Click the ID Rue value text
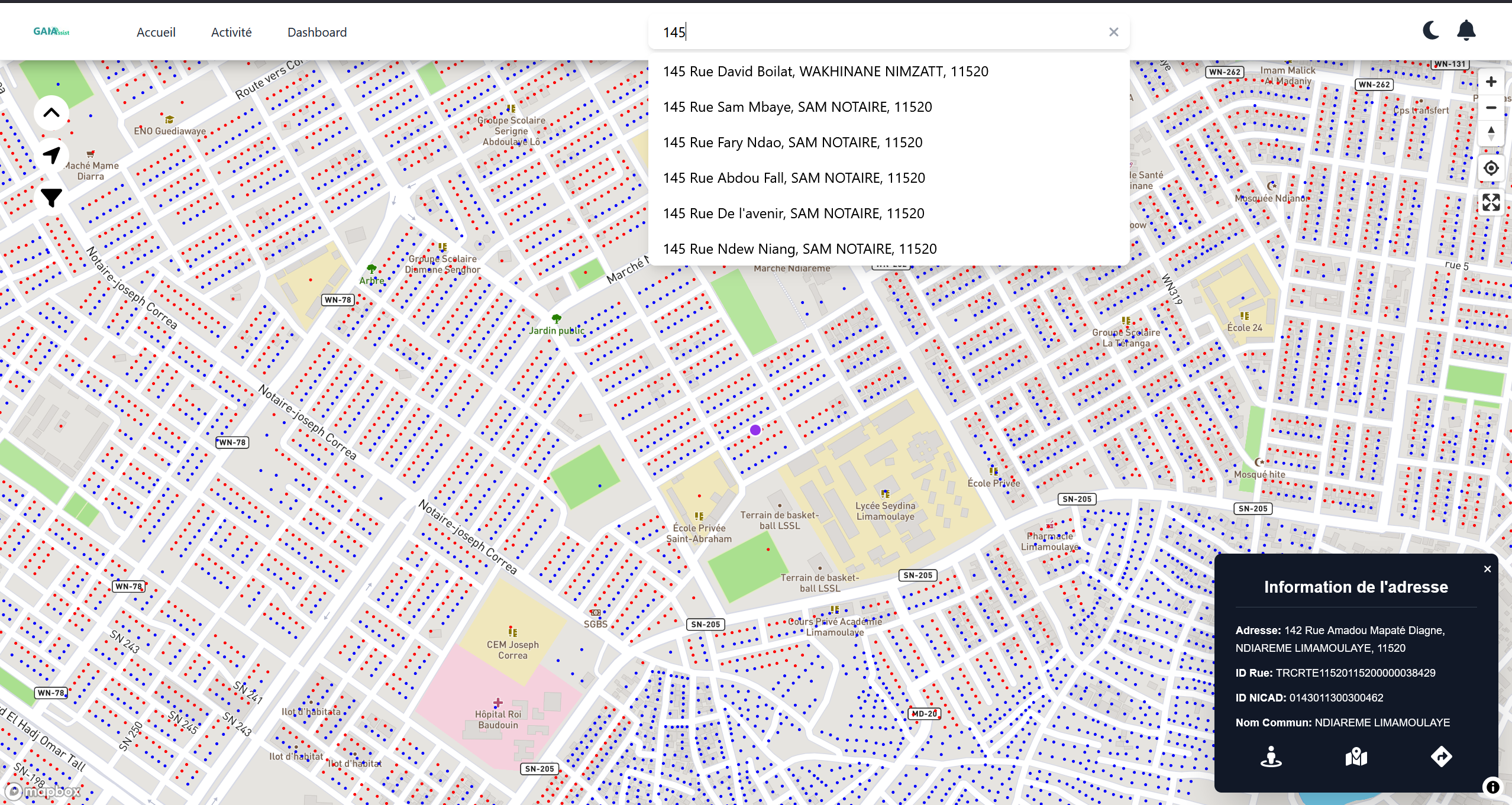This screenshot has width=1512, height=805. (x=1355, y=673)
